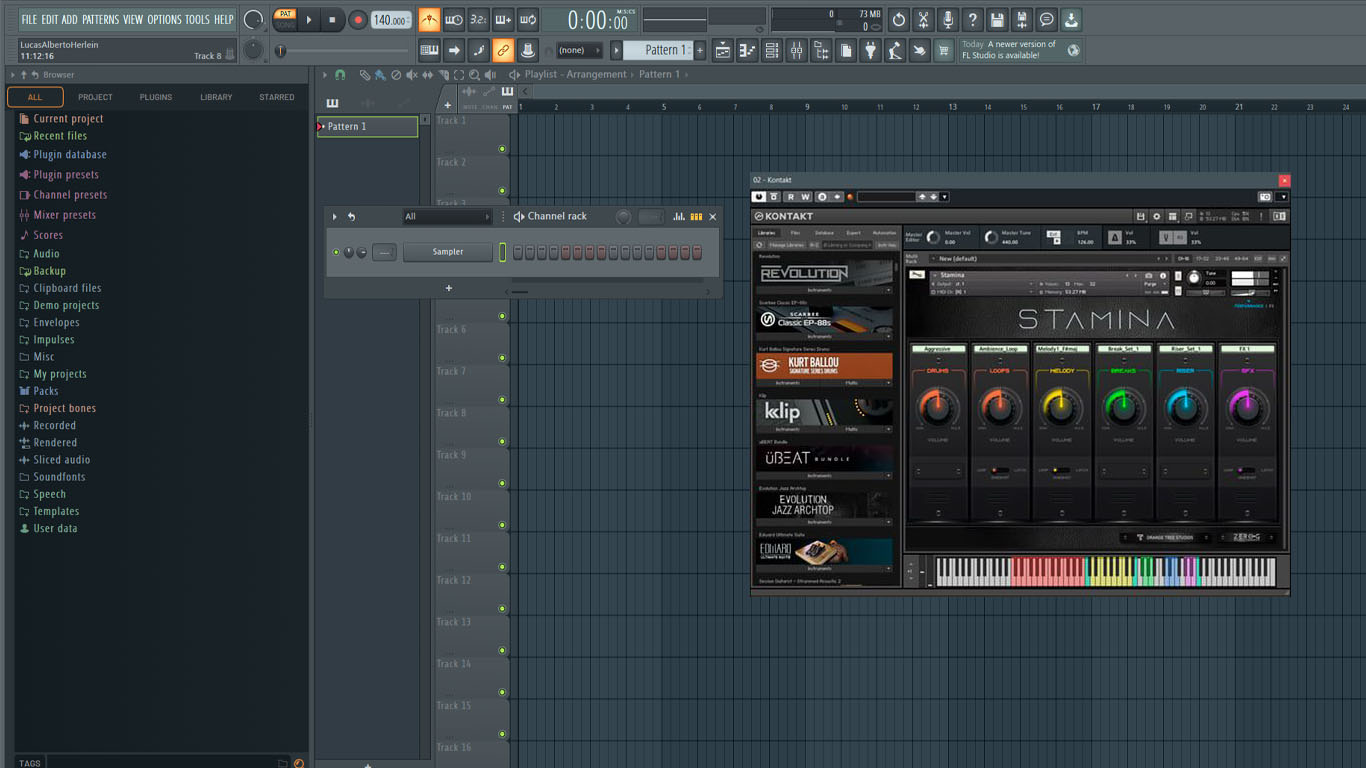Click the playlist magnet snap icon
The image size is (1366, 768).
click(339, 75)
